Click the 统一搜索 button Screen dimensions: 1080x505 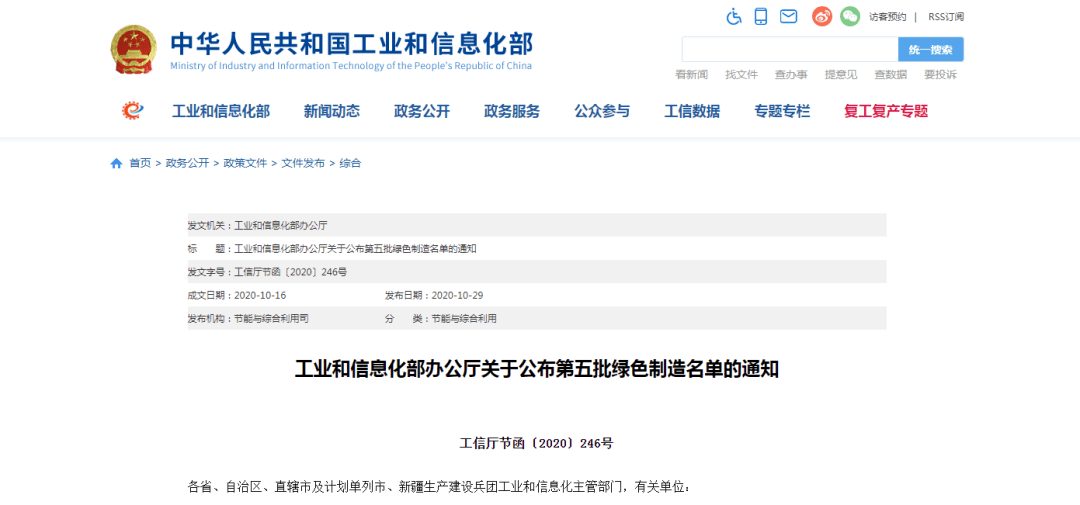931,50
